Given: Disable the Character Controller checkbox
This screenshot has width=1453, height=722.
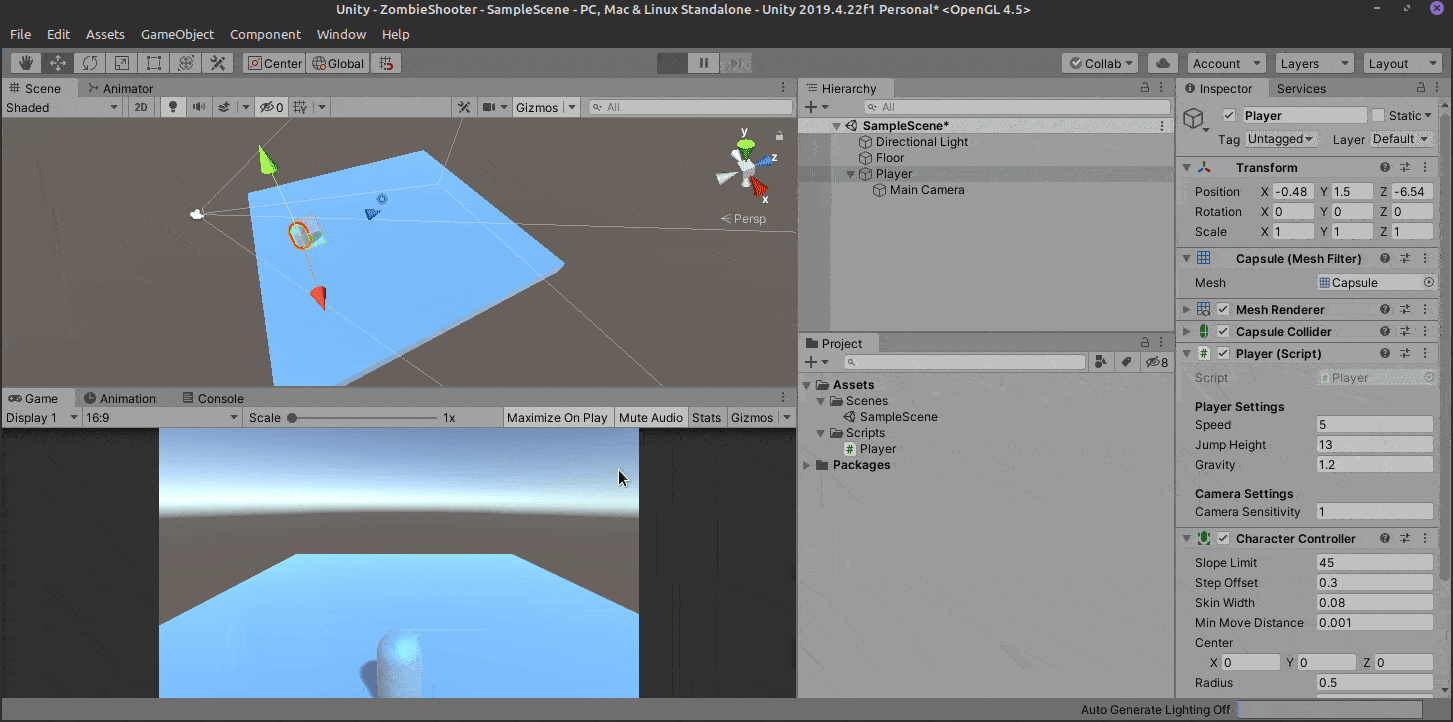Looking at the screenshot, I should pos(1222,539).
